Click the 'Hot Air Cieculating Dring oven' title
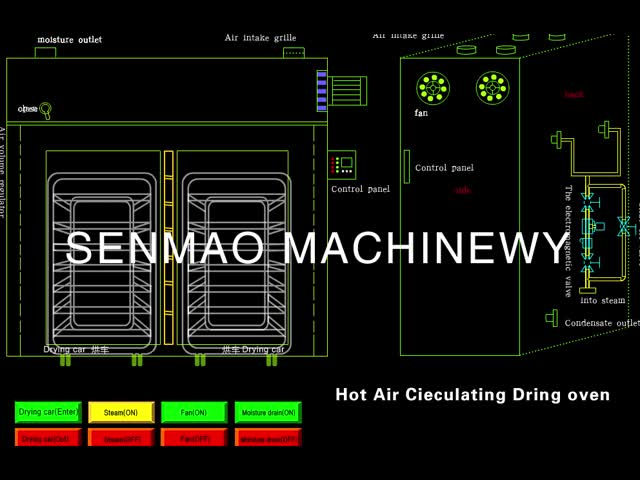 pyautogui.click(x=473, y=395)
